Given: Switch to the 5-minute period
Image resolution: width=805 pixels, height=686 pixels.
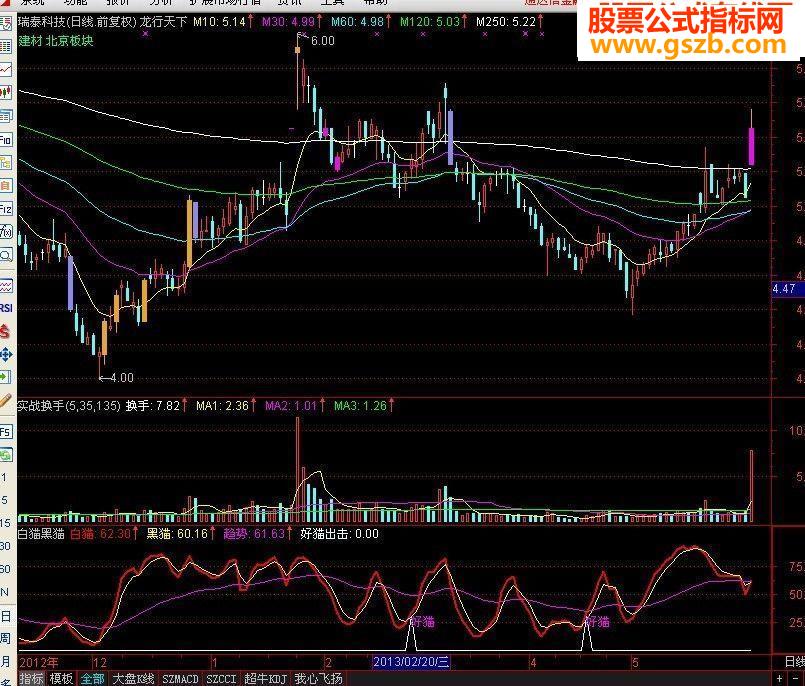Looking at the screenshot, I should [x=4, y=500].
